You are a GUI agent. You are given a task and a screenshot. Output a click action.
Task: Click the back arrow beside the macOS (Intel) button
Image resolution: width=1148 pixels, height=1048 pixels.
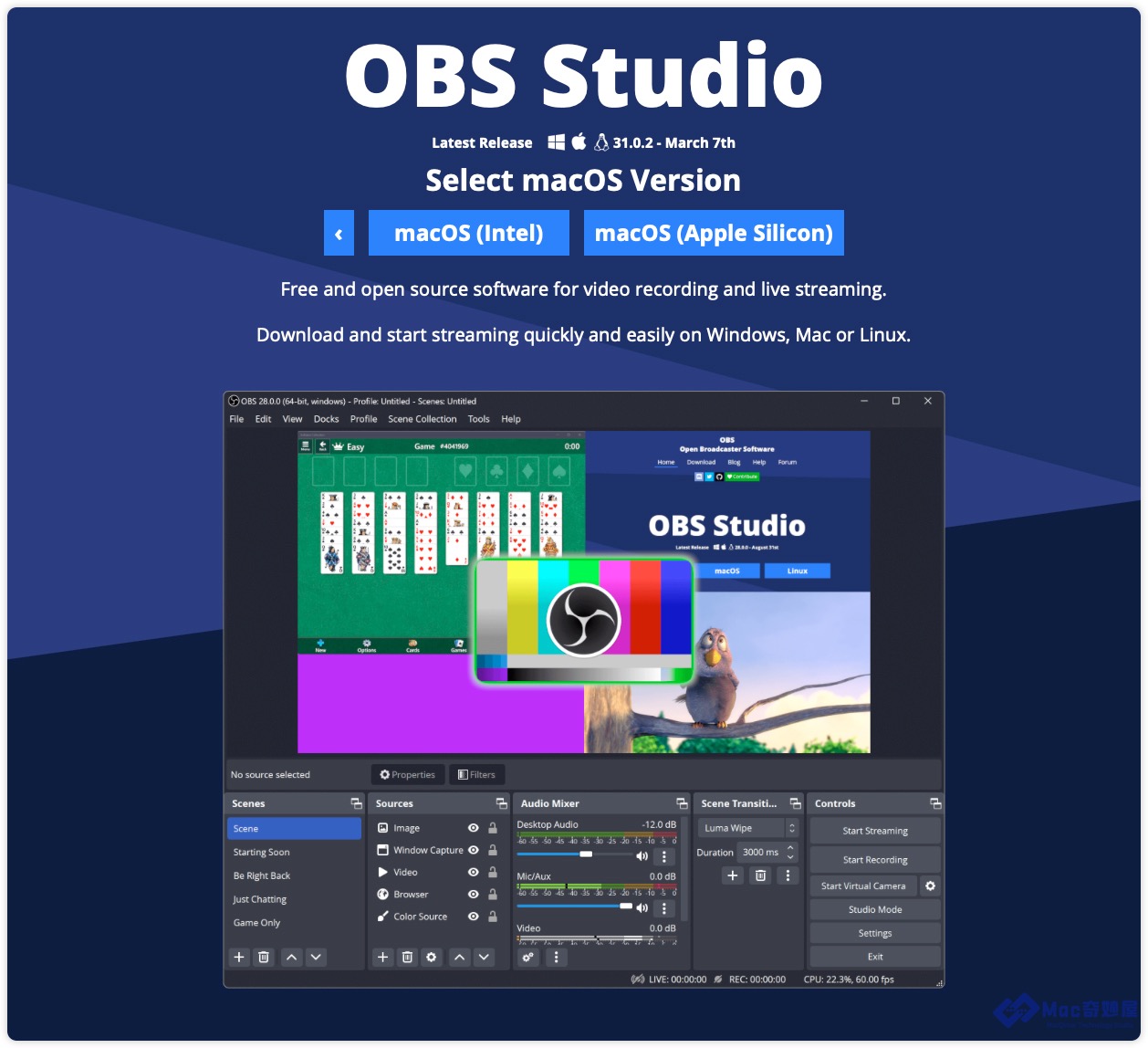click(x=339, y=233)
